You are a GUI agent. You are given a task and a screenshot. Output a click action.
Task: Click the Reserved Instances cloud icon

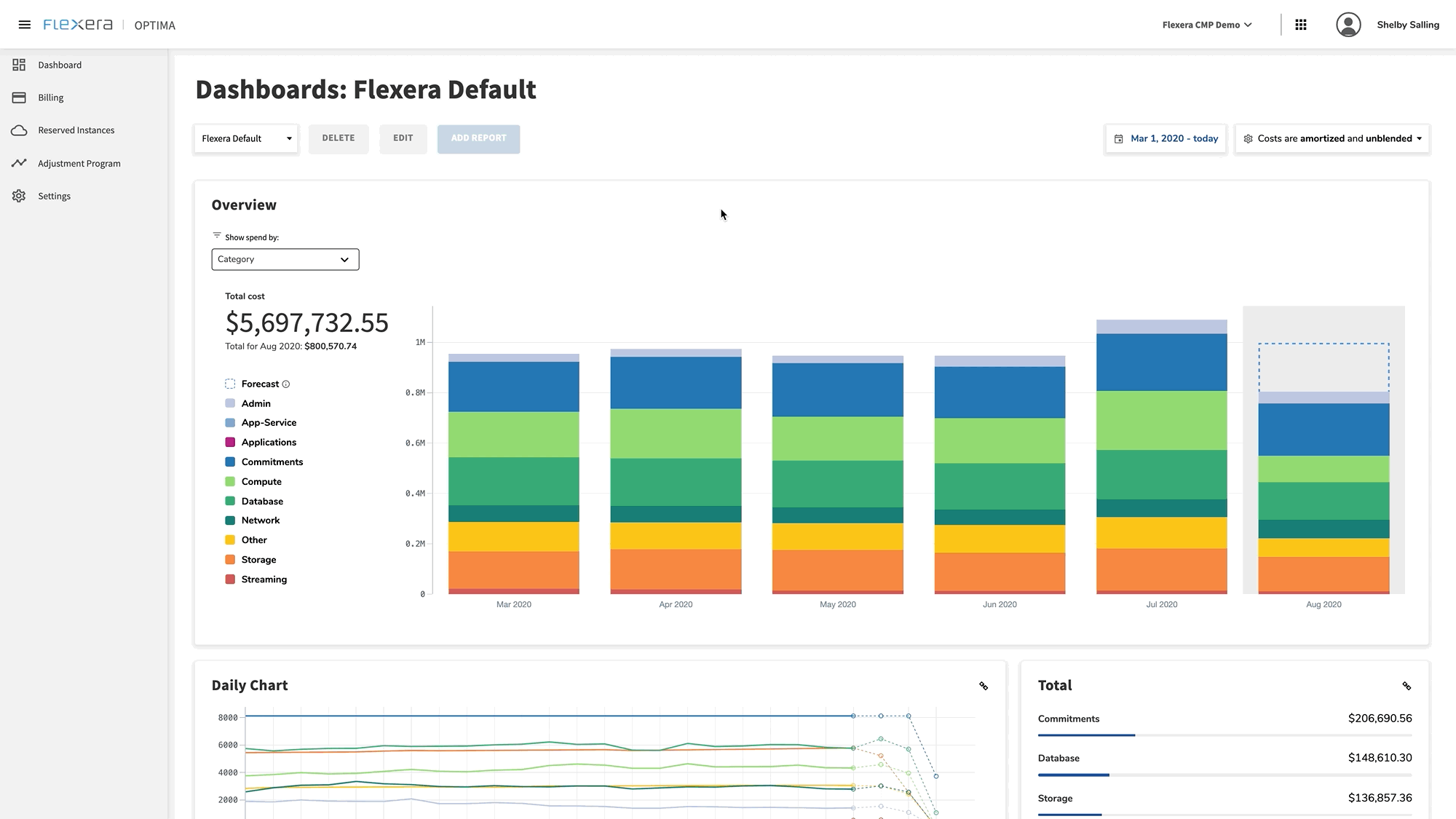tap(19, 130)
